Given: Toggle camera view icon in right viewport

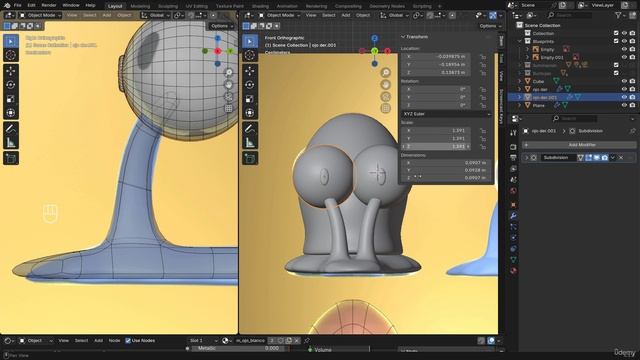Looking at the screenshot, I should 385,96.
